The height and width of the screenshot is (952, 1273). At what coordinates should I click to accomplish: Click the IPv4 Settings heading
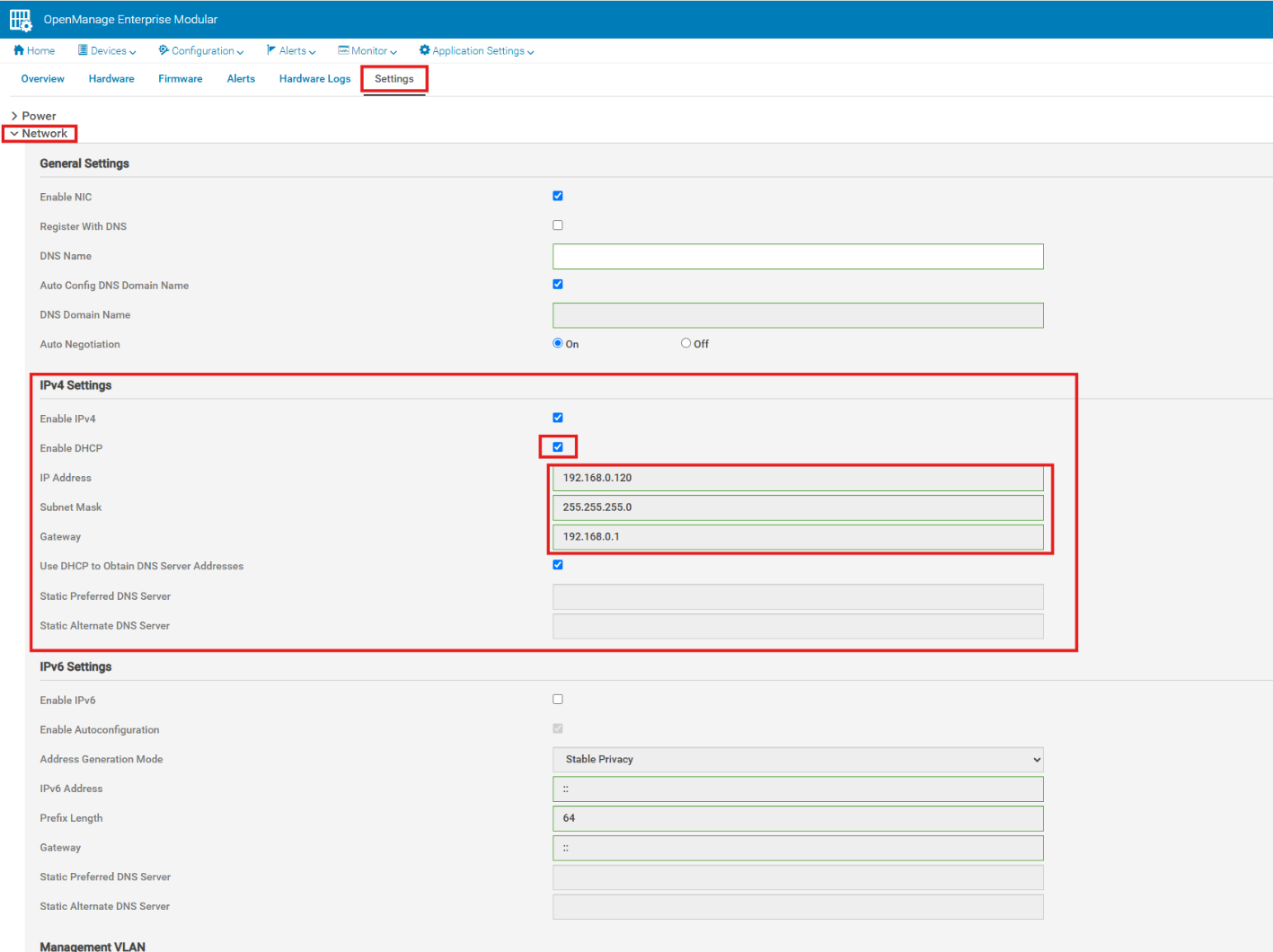coord(75,385)
